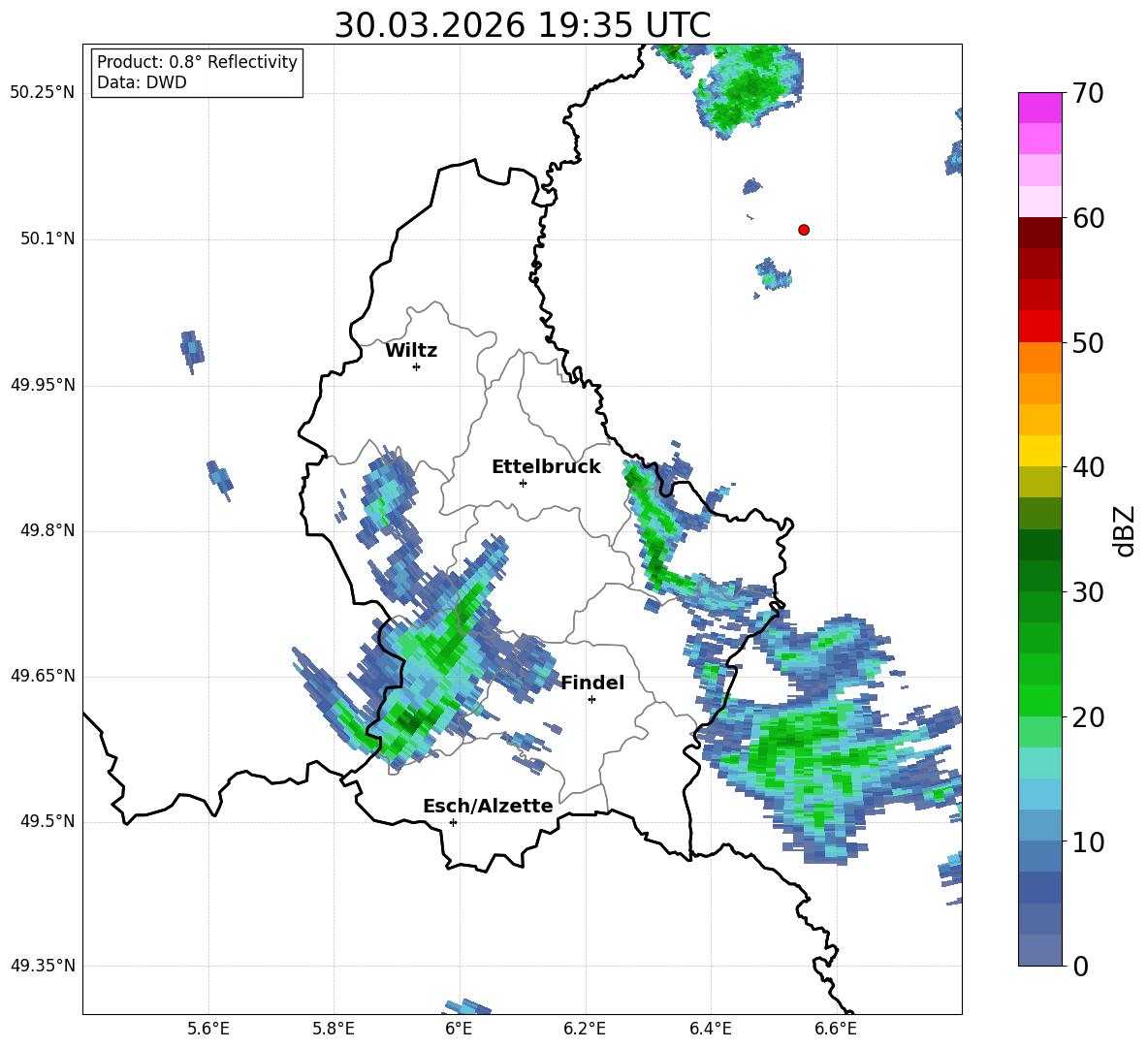Click the 49.8°N latitude label

(x=47, y=530)
